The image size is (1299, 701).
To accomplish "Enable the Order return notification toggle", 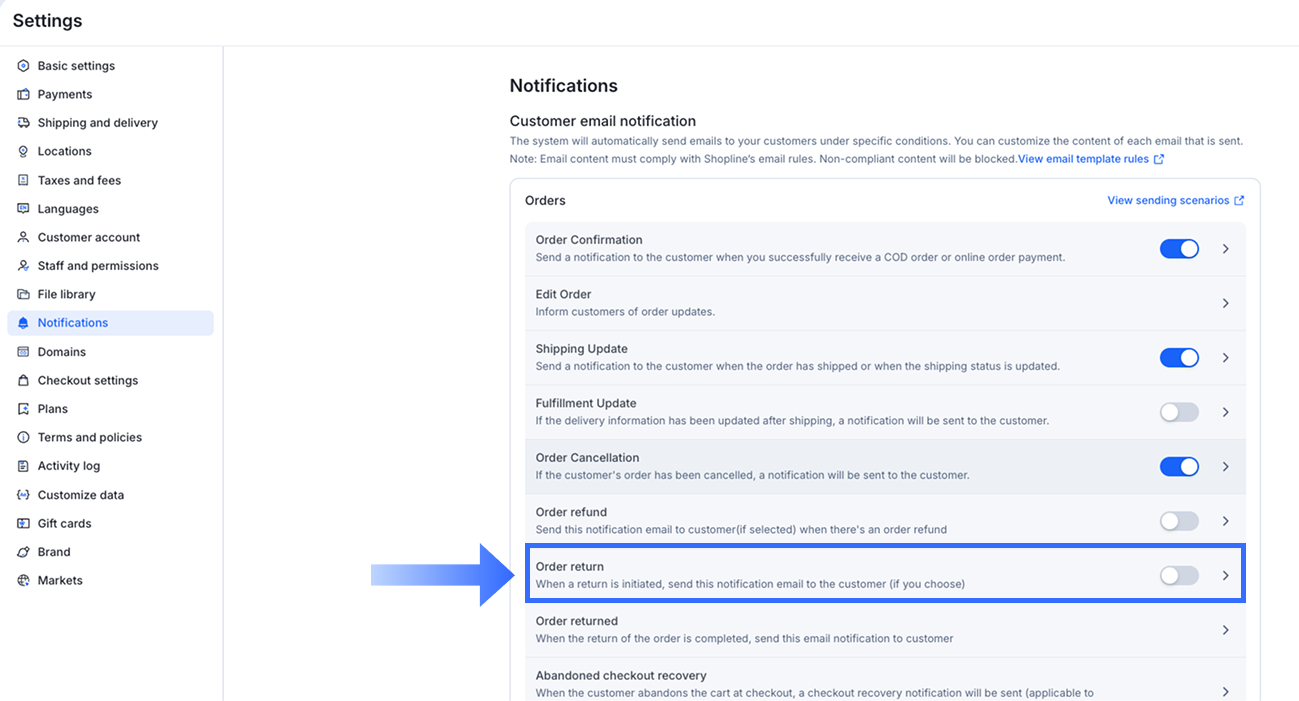I will [1179, 575].
